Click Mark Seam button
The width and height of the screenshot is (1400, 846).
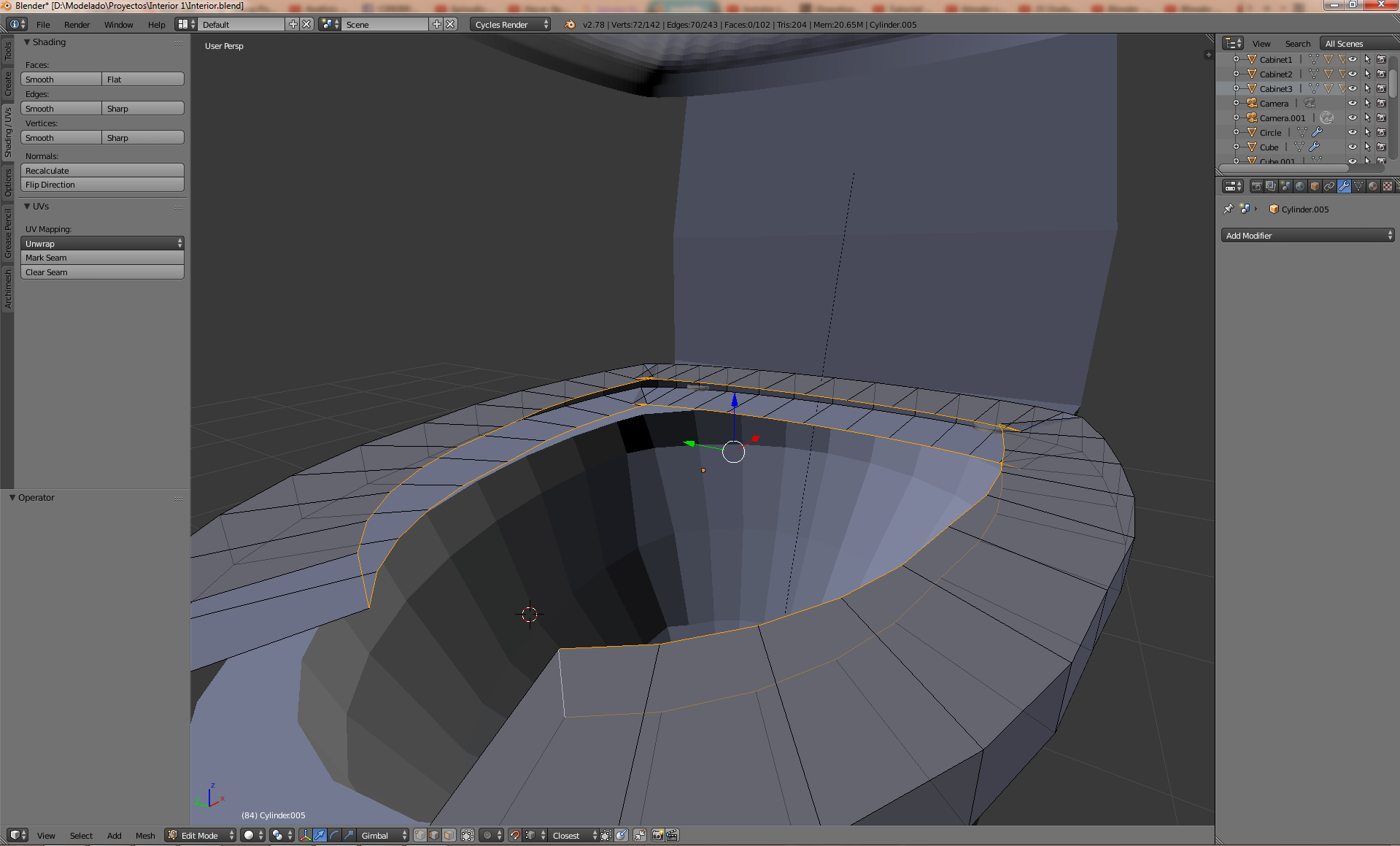102,258
